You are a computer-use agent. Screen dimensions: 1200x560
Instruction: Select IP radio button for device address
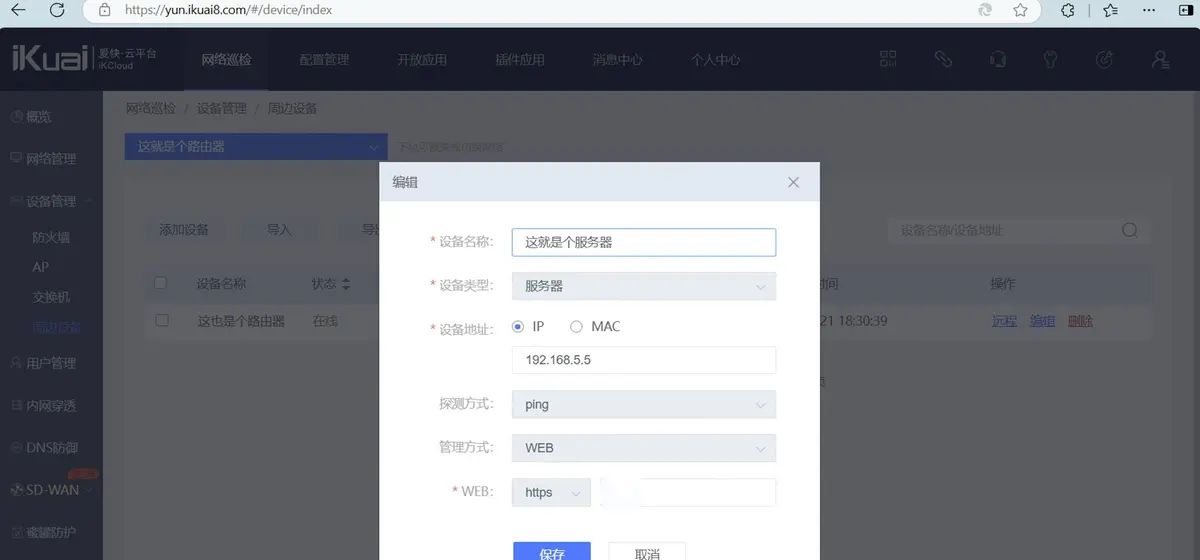click(518, 326)
